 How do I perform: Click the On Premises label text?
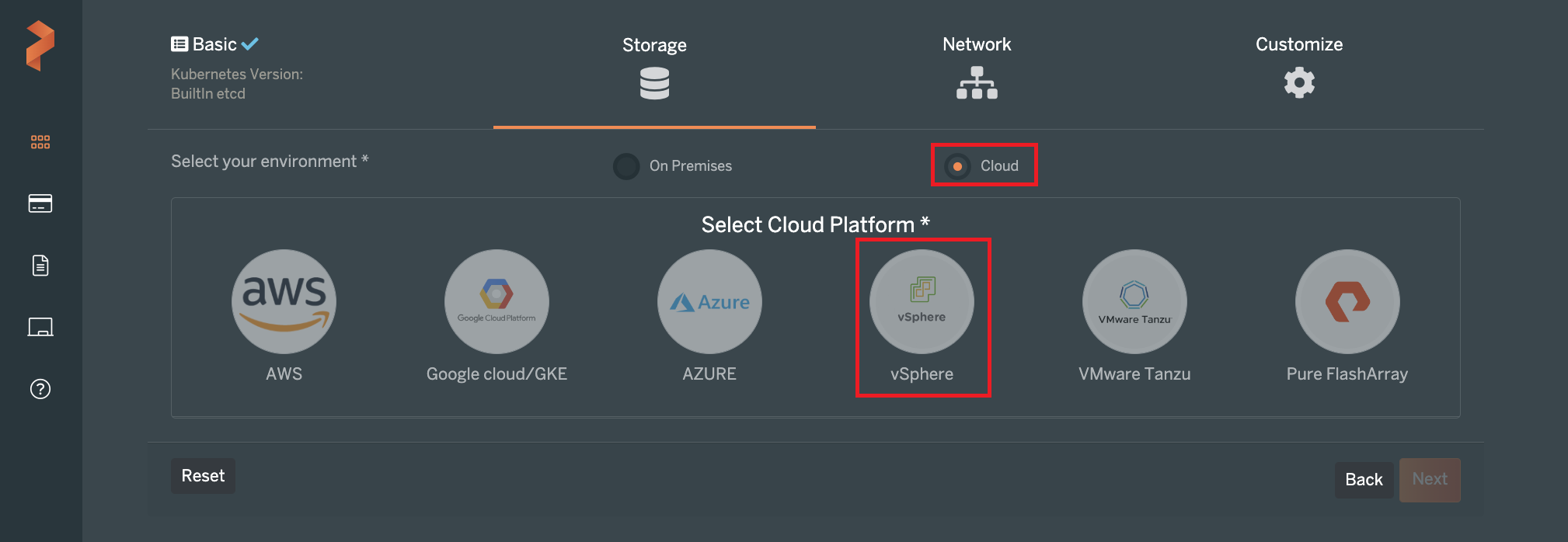tap(691, 166)
